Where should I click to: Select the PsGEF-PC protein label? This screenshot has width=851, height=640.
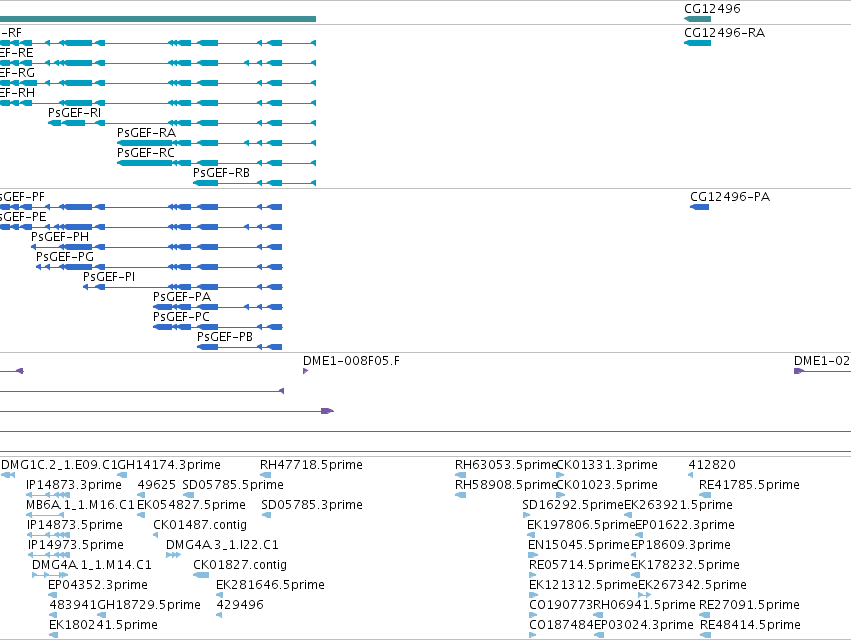coord(181,318)
